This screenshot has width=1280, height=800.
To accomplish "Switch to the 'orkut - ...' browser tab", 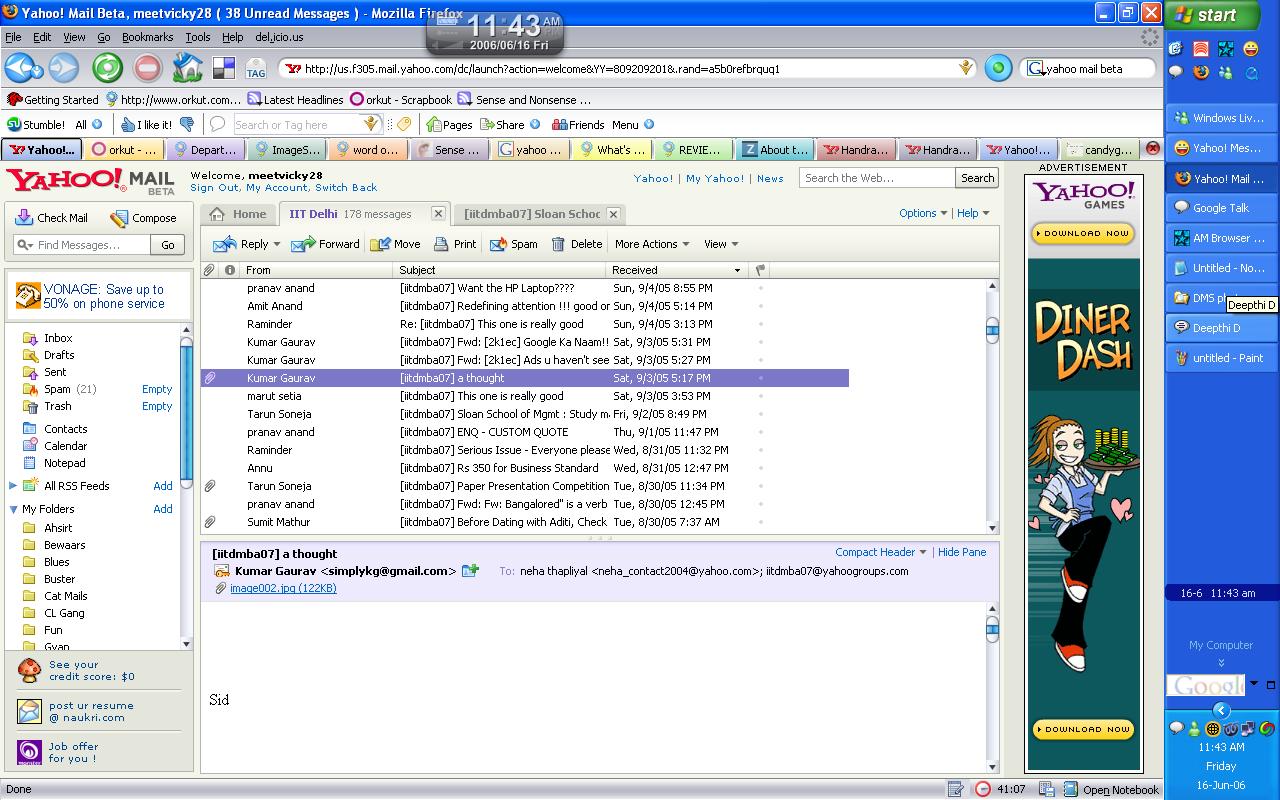I will click(x=125, y=150).
